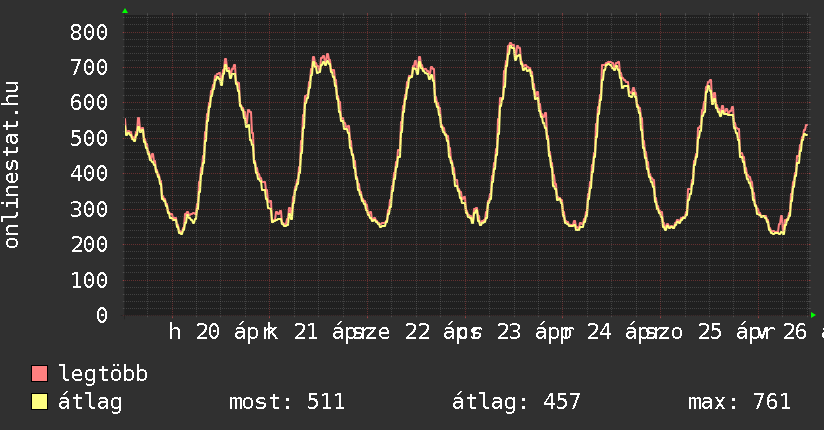Click the pink legtöbb legend swatch
Viewport: 824px width, 430px height.
(40, 374)
